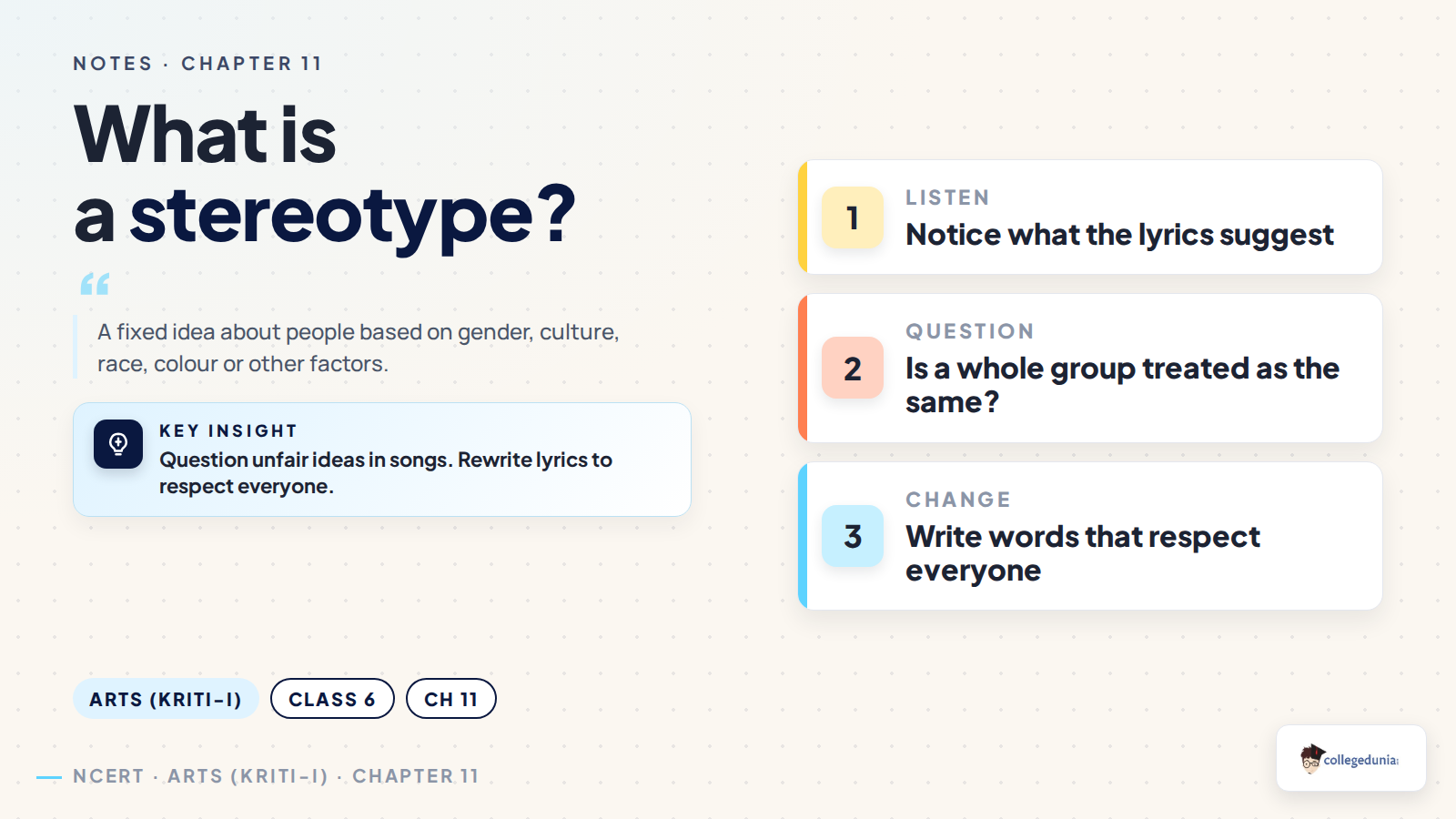Click 'Notice what the lyrics suggest' text
This screenshot has height=819, width=1456.
tap(1119, 236)
